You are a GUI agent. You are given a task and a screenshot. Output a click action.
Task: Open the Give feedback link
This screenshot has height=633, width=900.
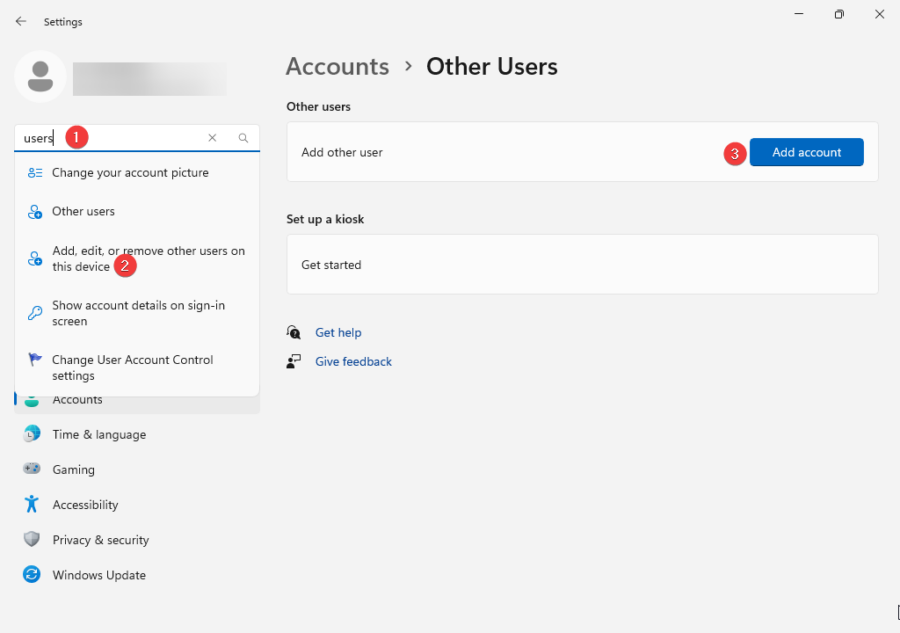pos(353,361)
